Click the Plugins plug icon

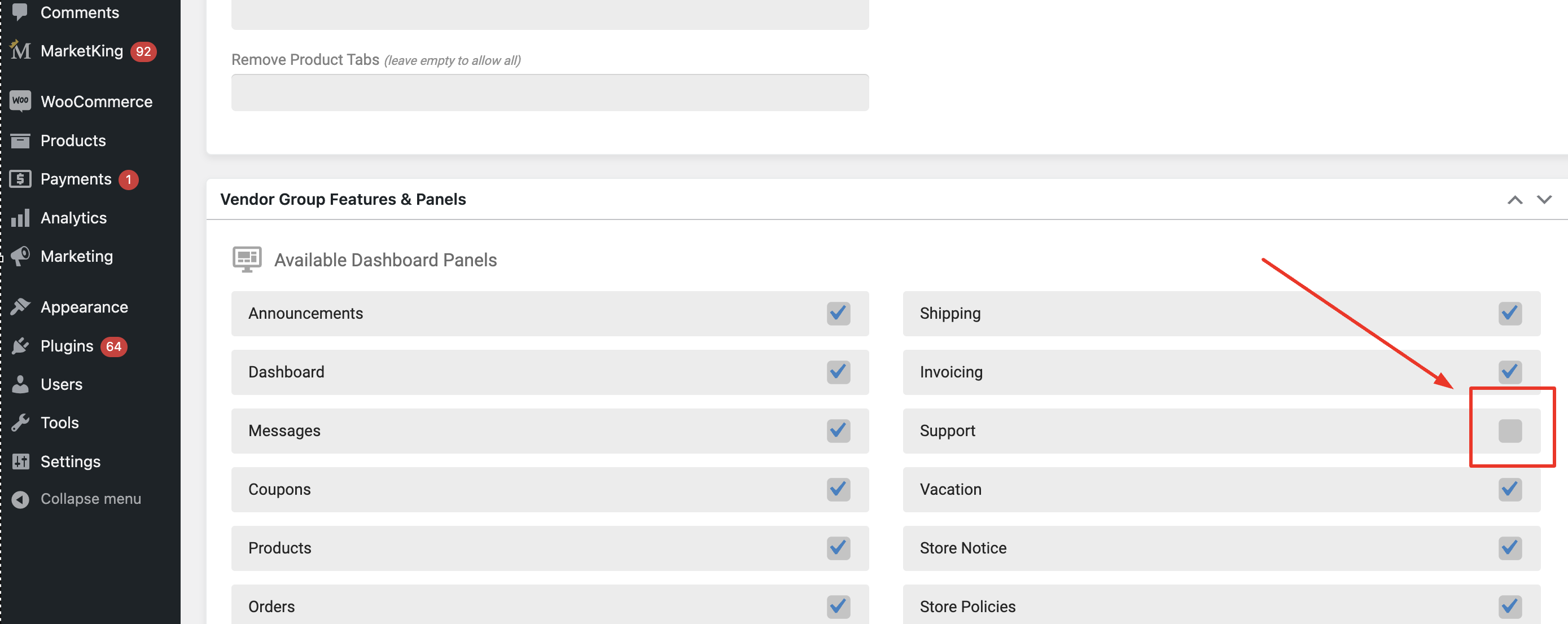click(20, 345)
